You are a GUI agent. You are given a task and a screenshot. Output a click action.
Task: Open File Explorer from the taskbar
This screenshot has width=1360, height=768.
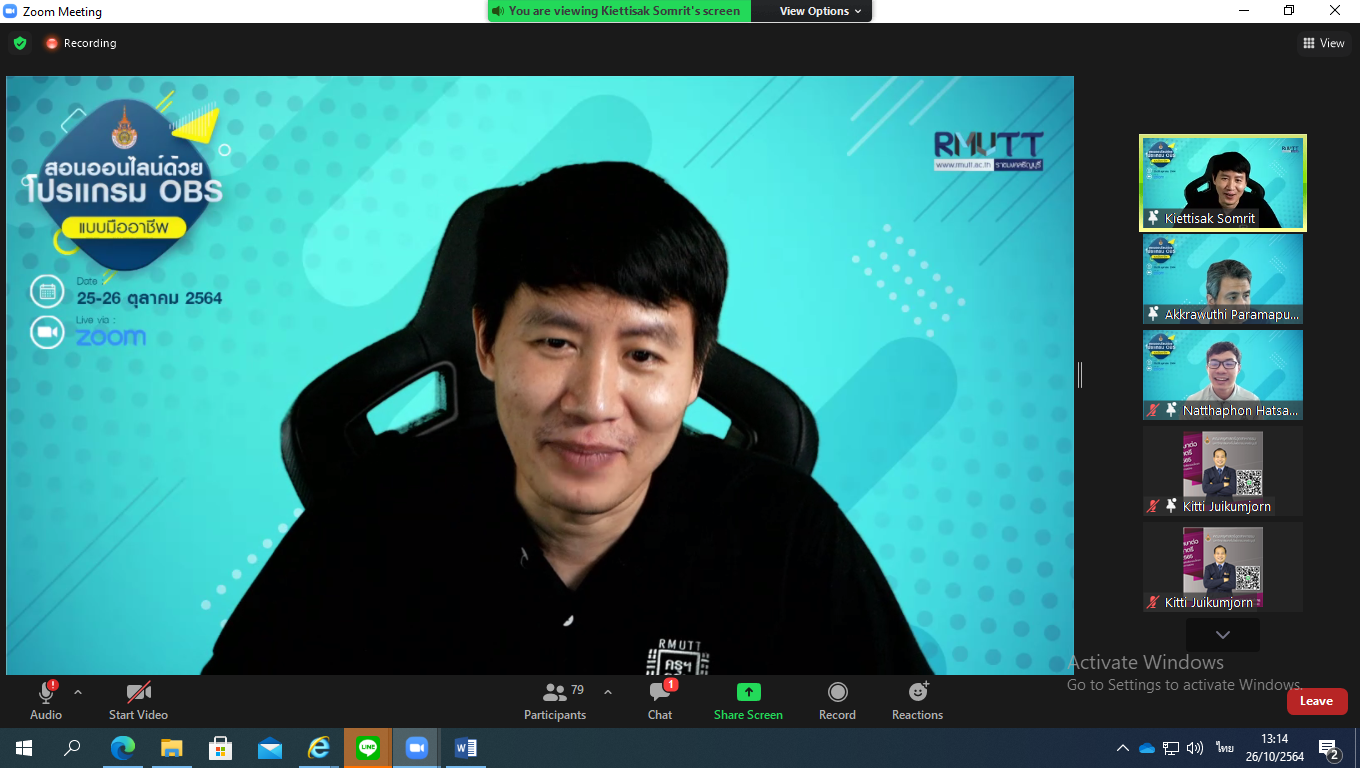(172, 748)
